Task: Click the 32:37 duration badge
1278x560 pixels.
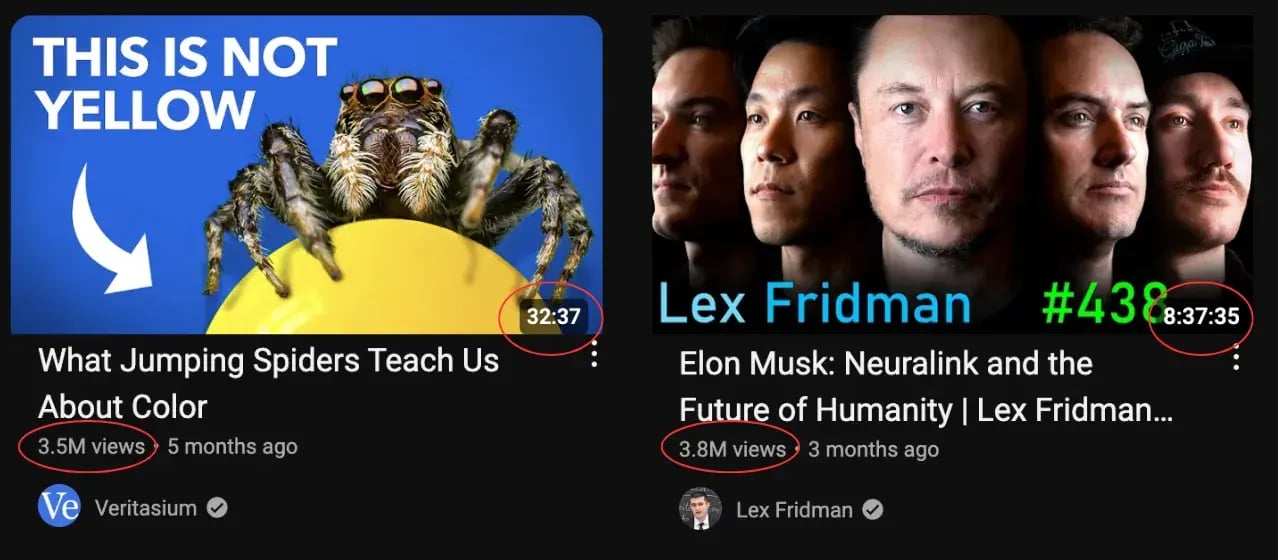Action: [554, 317]
